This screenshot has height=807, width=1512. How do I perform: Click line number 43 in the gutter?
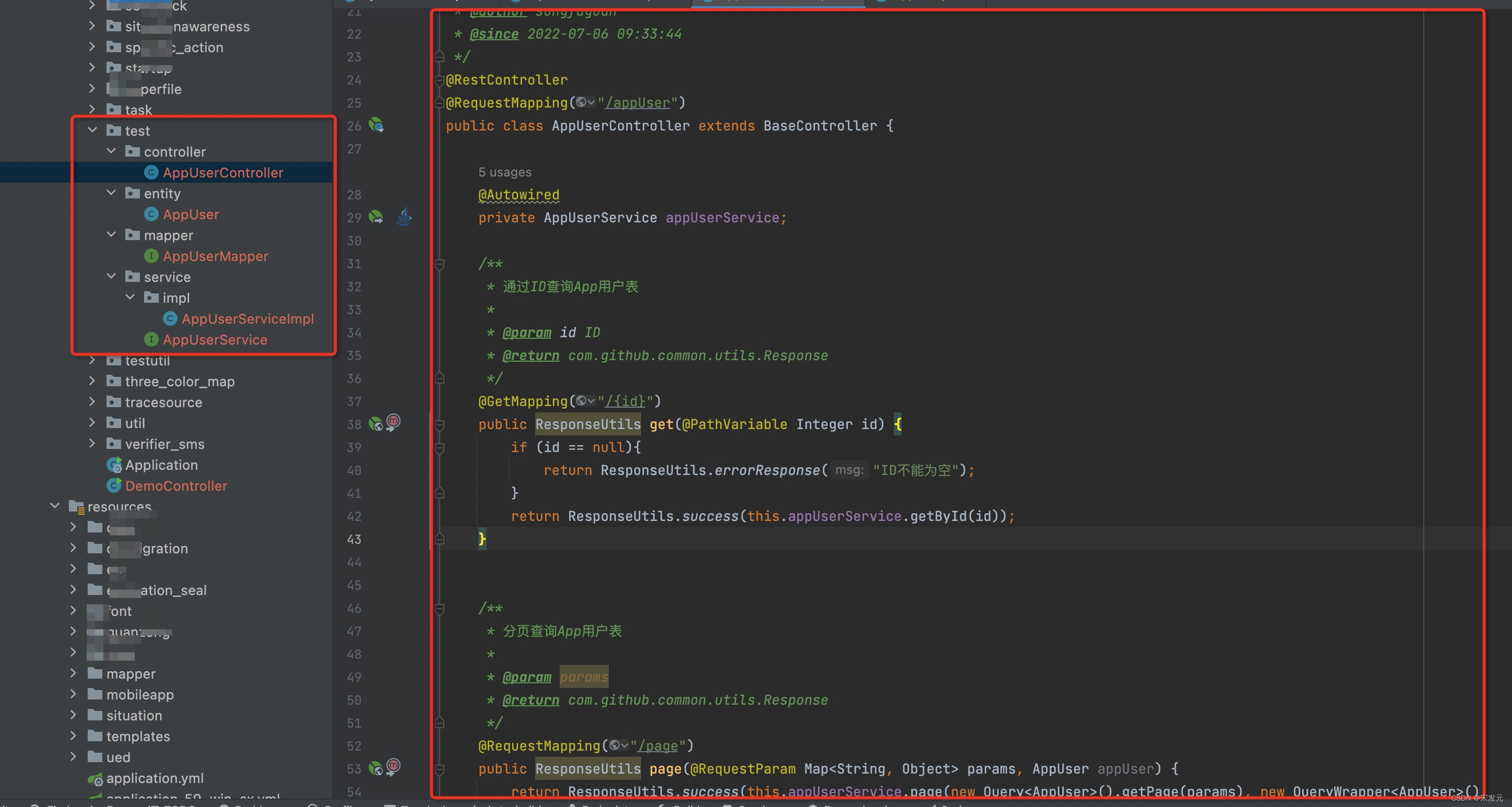(354, 539)
